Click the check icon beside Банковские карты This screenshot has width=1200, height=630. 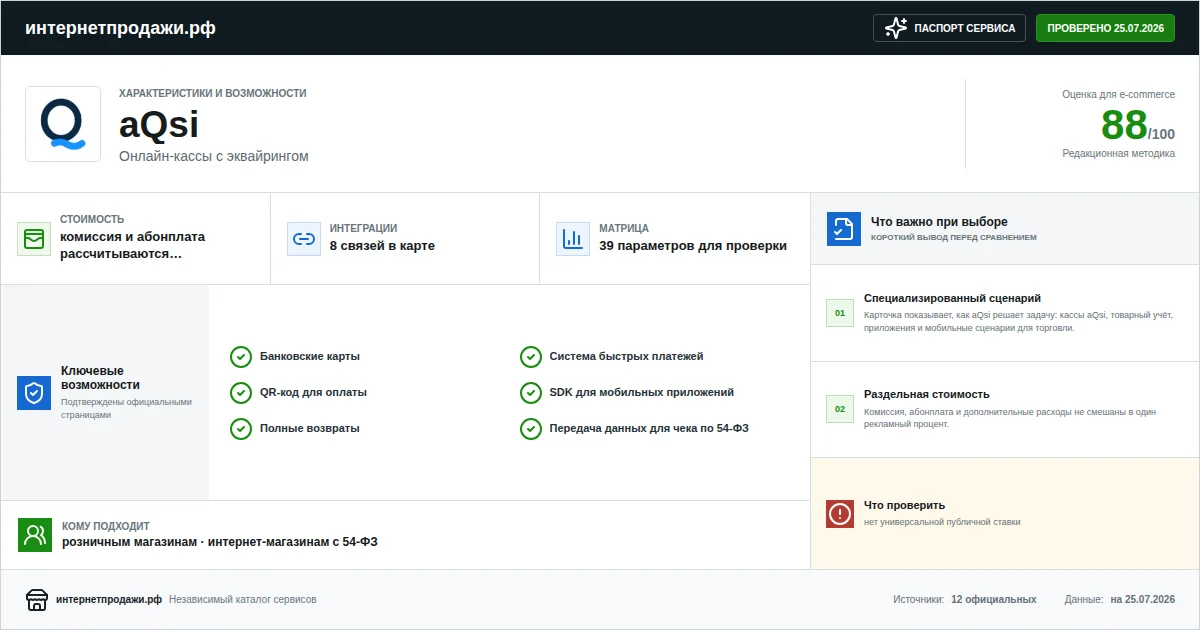(x=241, y=357)
